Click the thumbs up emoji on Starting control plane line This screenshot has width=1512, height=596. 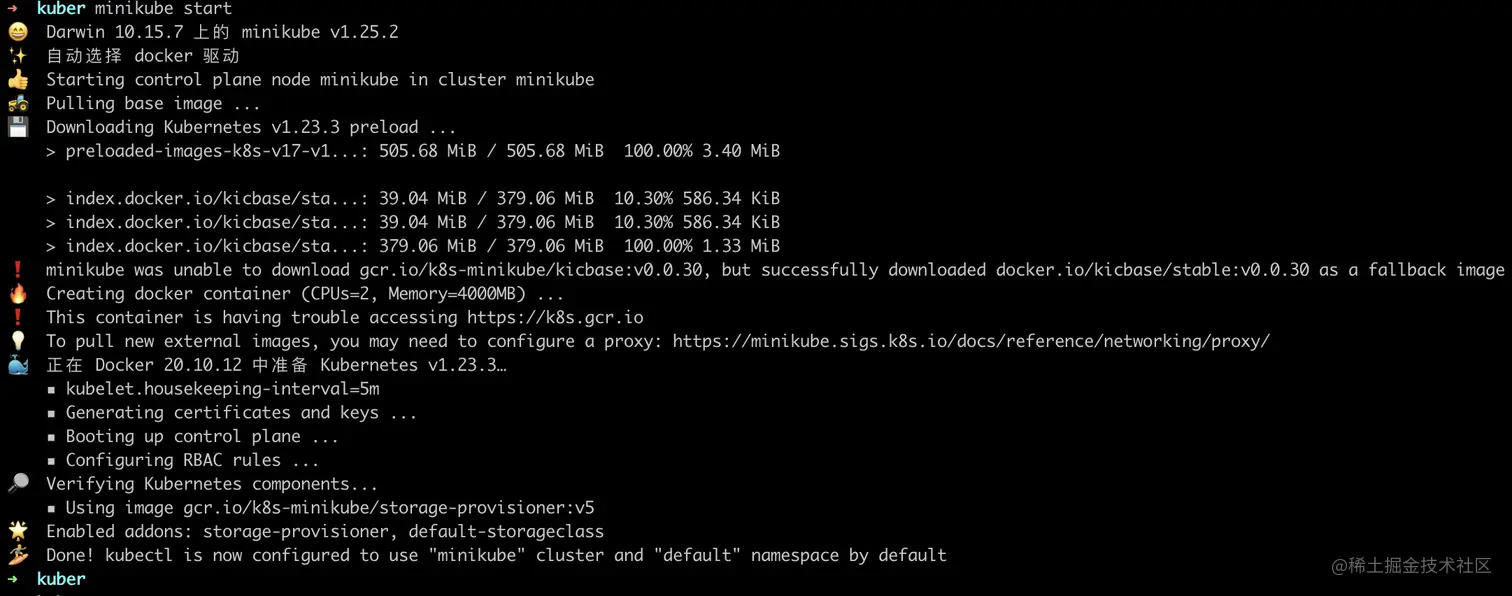coord(17,80)
